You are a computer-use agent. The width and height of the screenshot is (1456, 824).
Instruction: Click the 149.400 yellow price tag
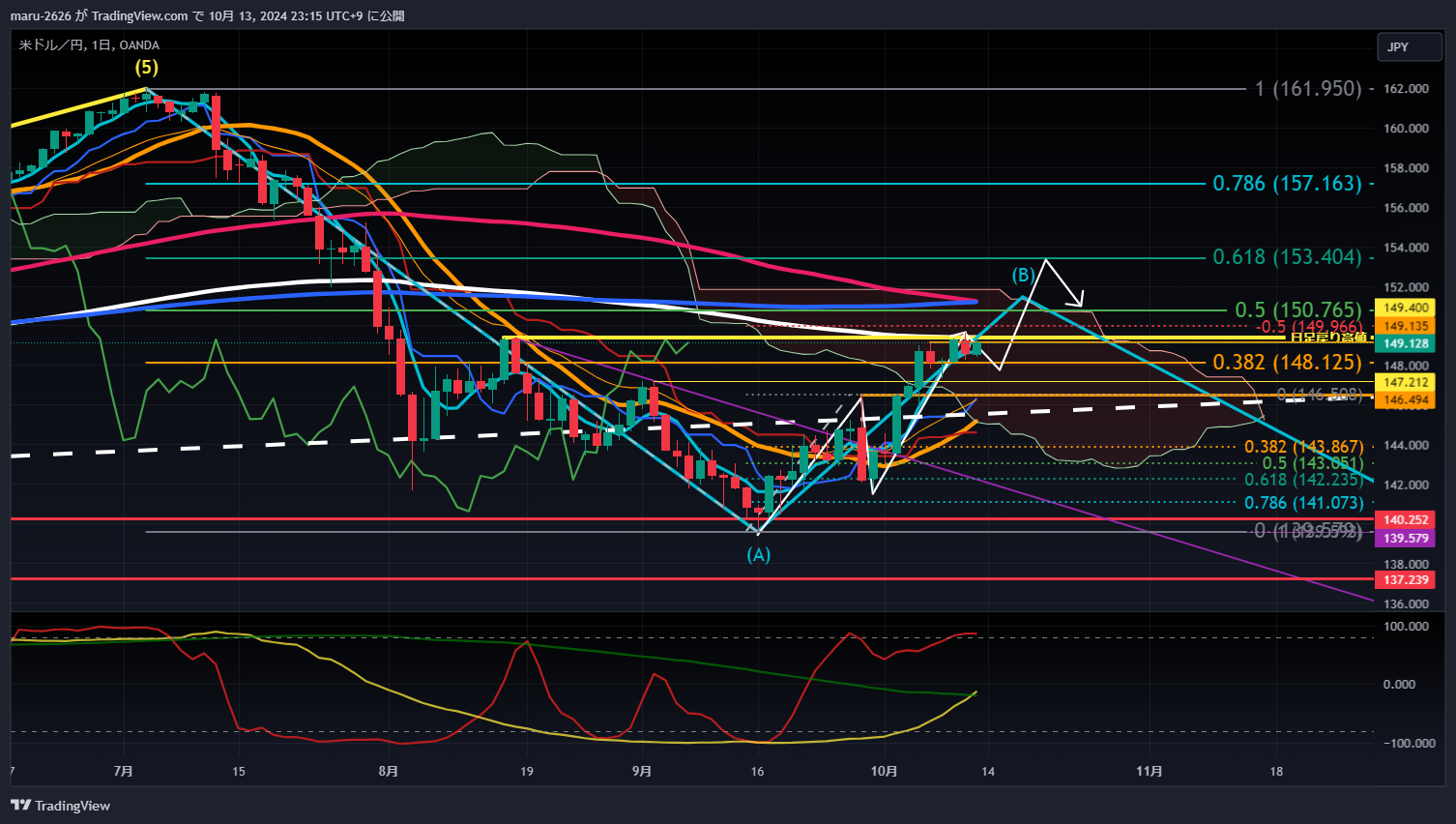1406,308
